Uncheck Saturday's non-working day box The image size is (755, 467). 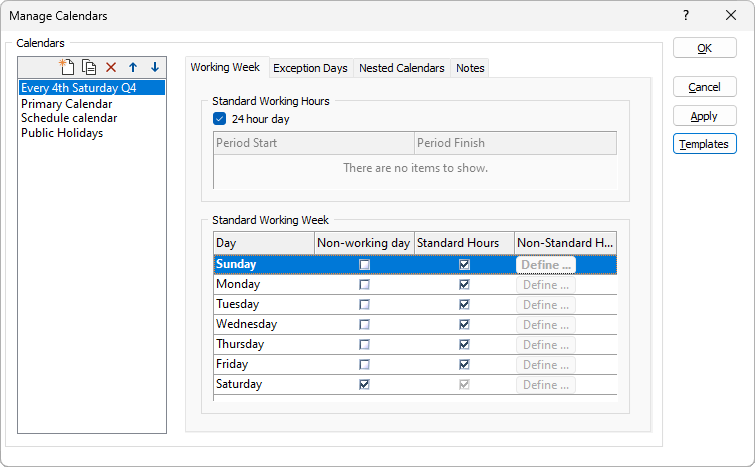(364, 385)
